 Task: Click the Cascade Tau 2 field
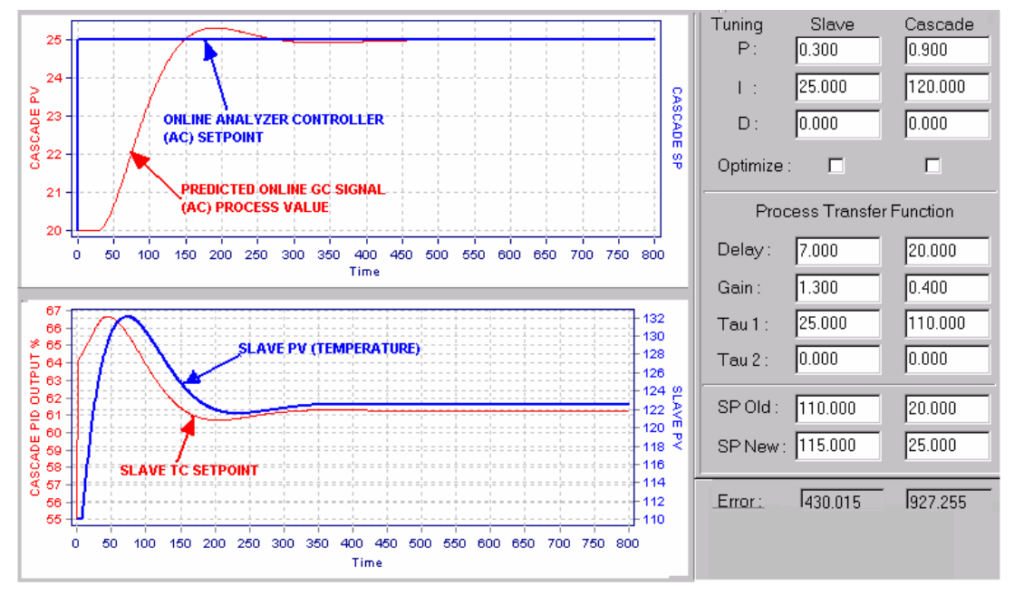tap(947, 359)
